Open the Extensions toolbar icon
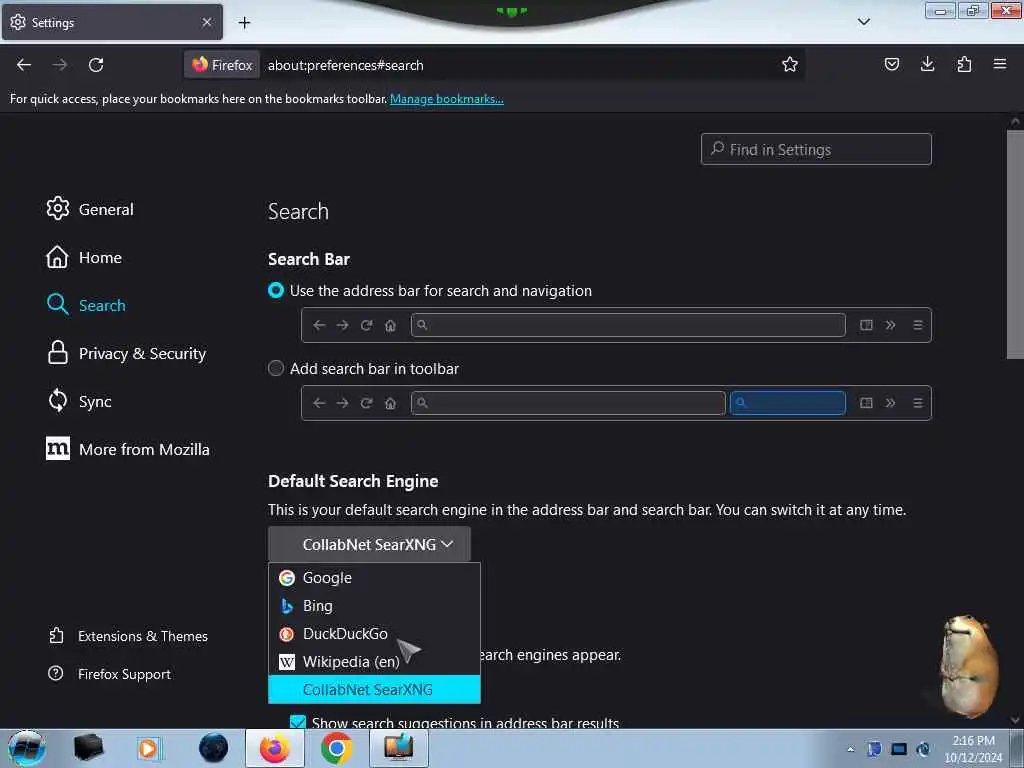This screenshot has width=1024, height=768. click(964, 64)
